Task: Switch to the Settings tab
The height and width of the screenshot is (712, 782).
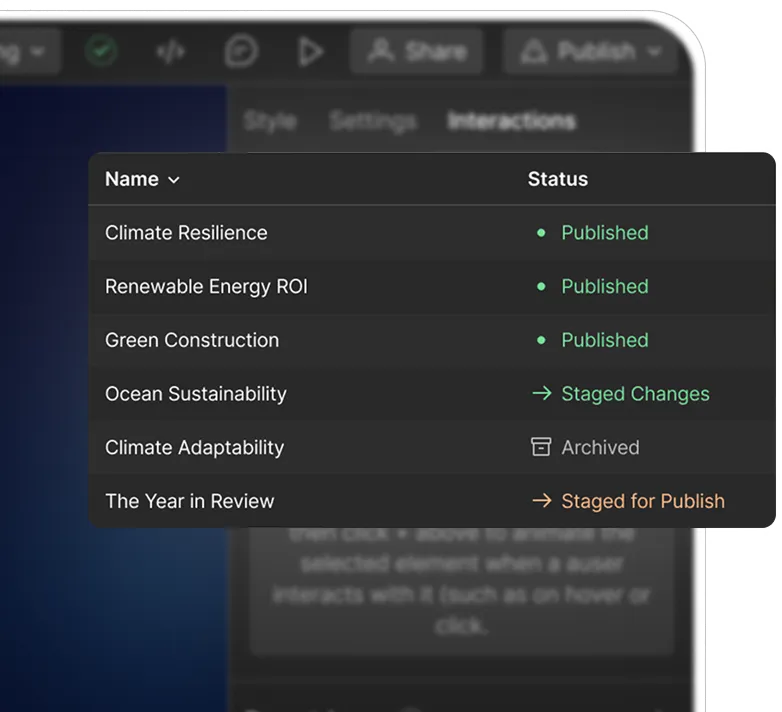Action: pos(373,121)
